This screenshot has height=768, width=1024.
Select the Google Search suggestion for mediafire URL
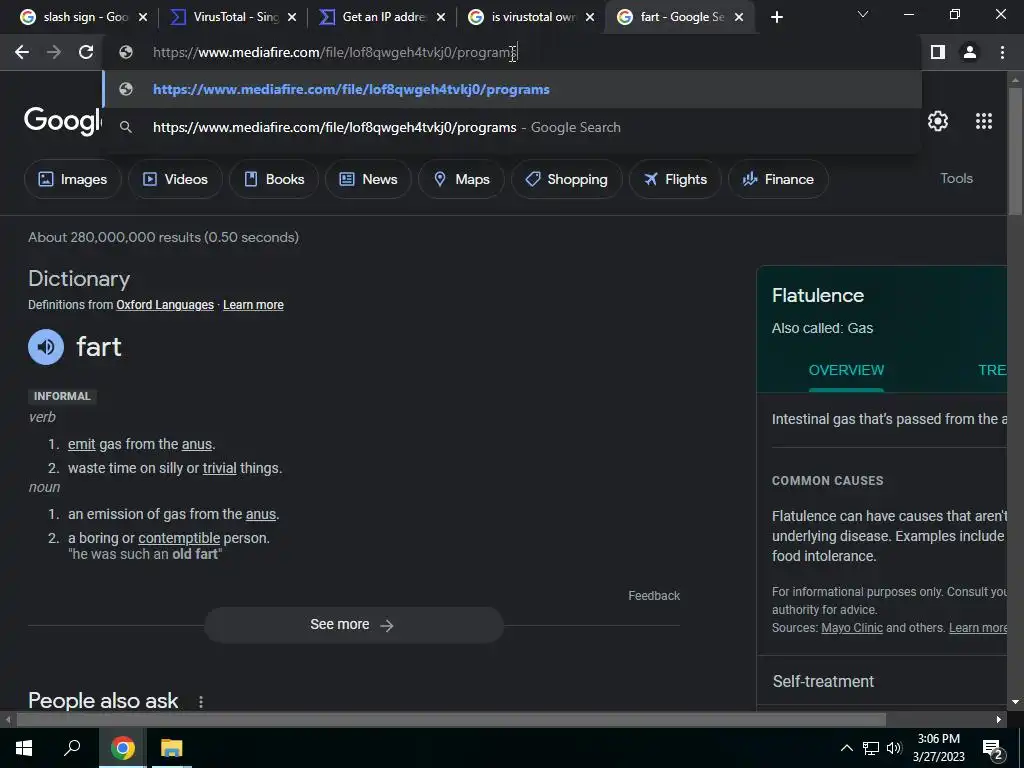tap(513, 127)
